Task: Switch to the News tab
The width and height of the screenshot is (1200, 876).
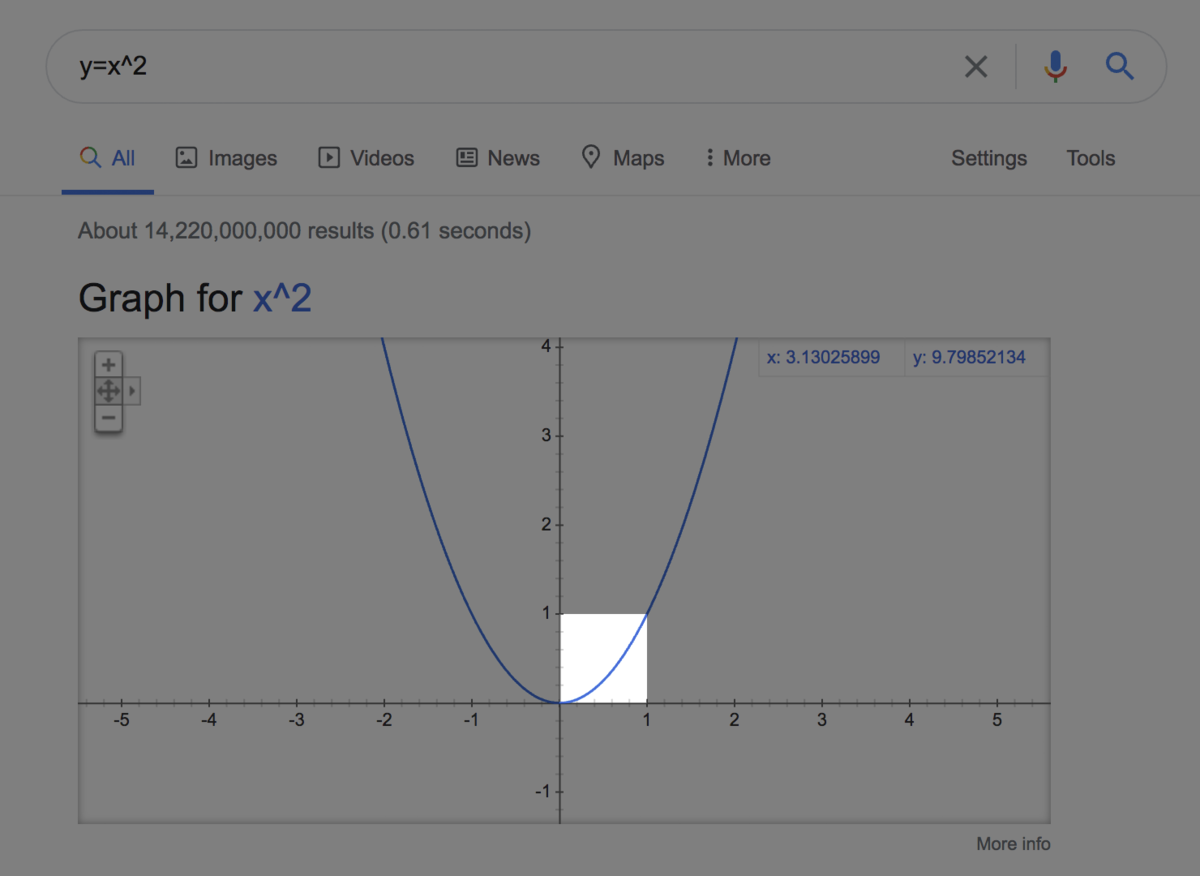Action: pos(498,158)
